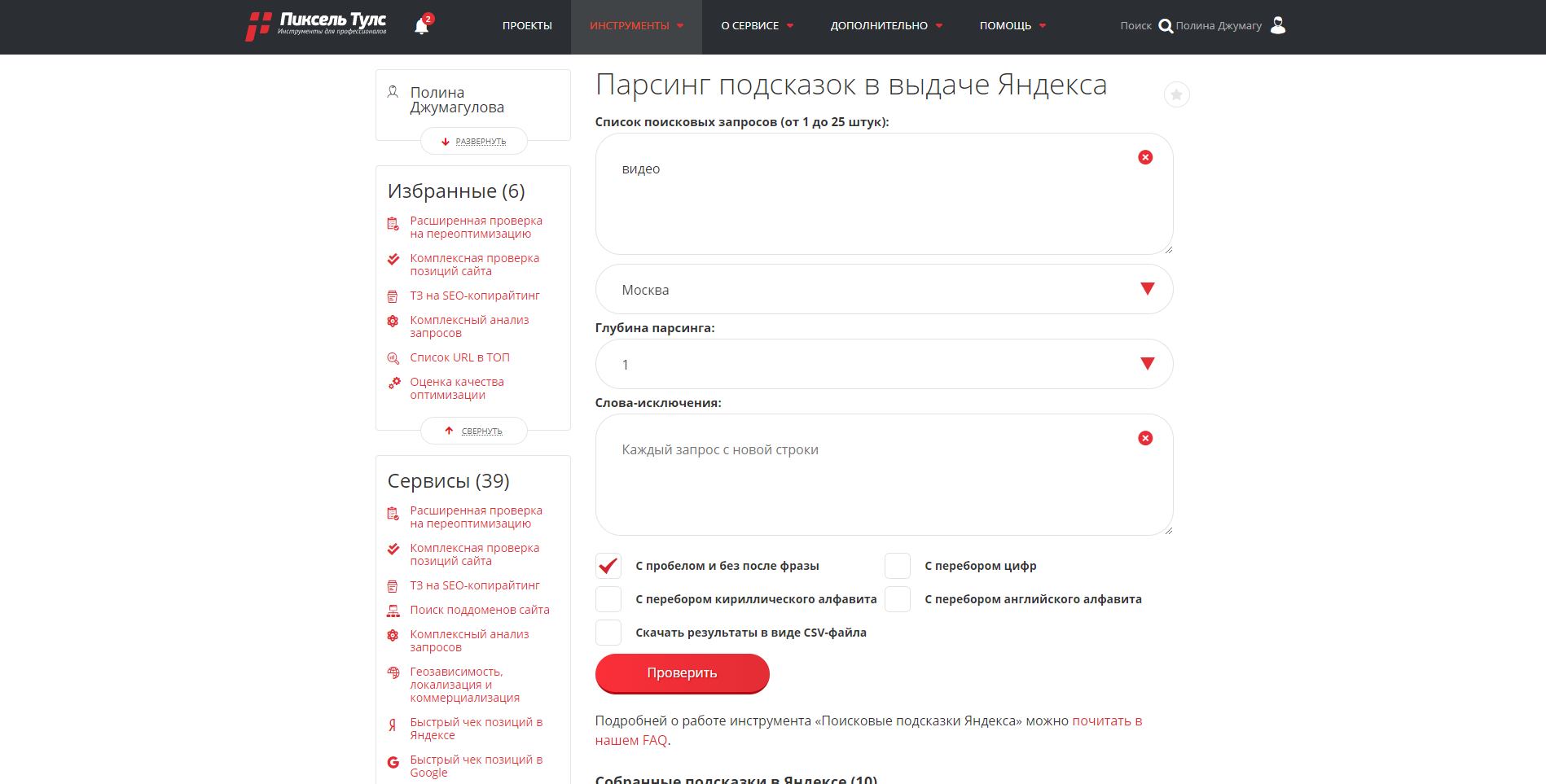This screenshot has width=1546, height=784.
Task: Open Поиск поддоменов сайта link
Action: [480, 610]
